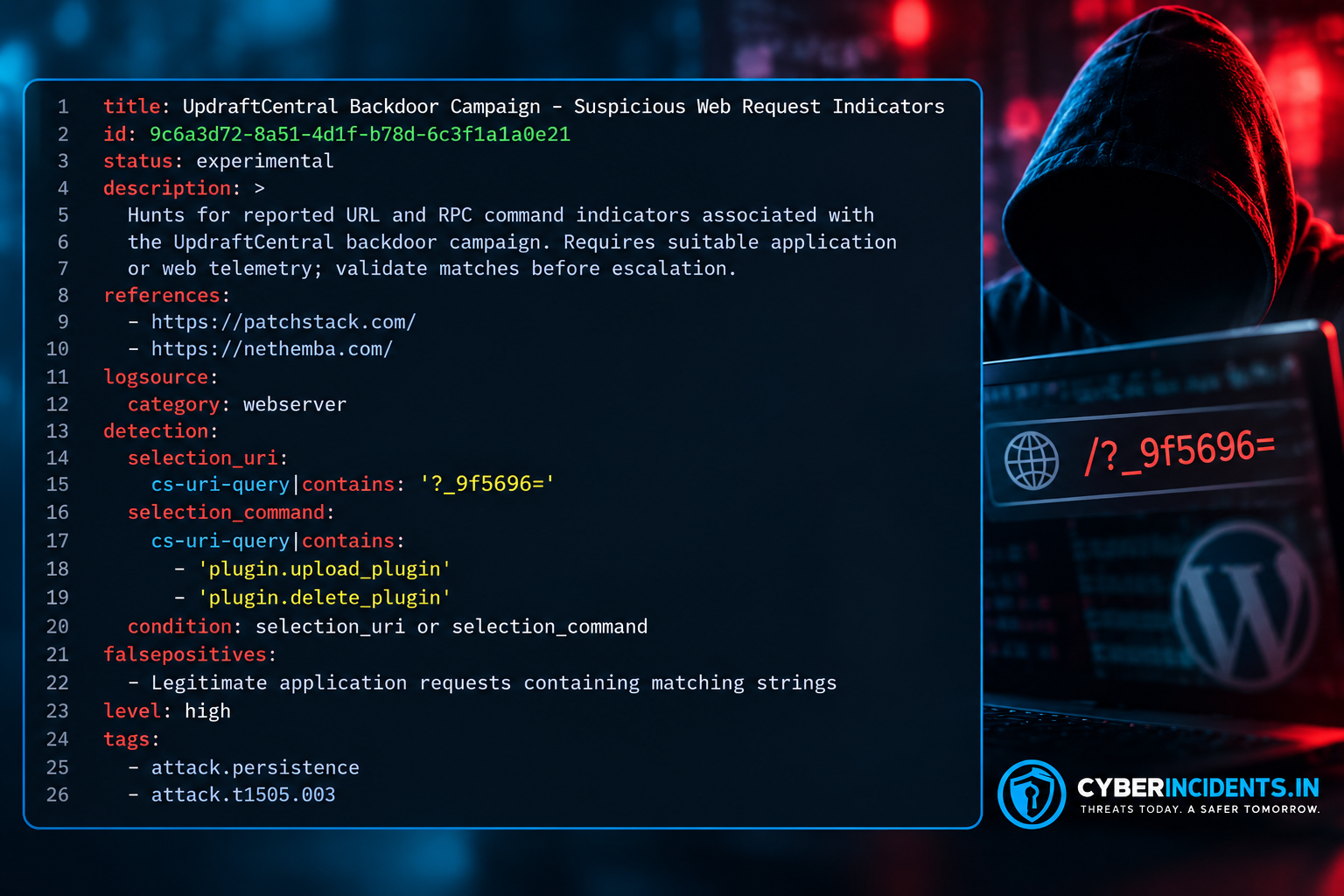Click the 'references' key

(x=162, y=296)
